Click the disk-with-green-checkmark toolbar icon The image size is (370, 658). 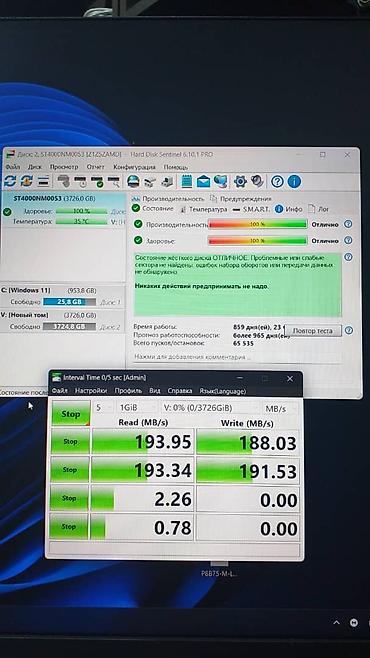point(97,181)
